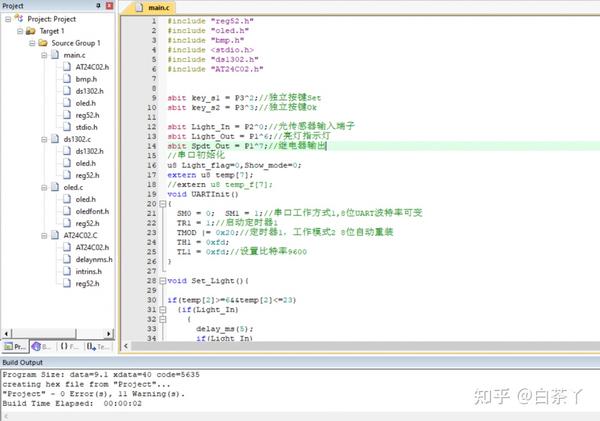Click the main.c file icon in the project tree

coord(55,55)
